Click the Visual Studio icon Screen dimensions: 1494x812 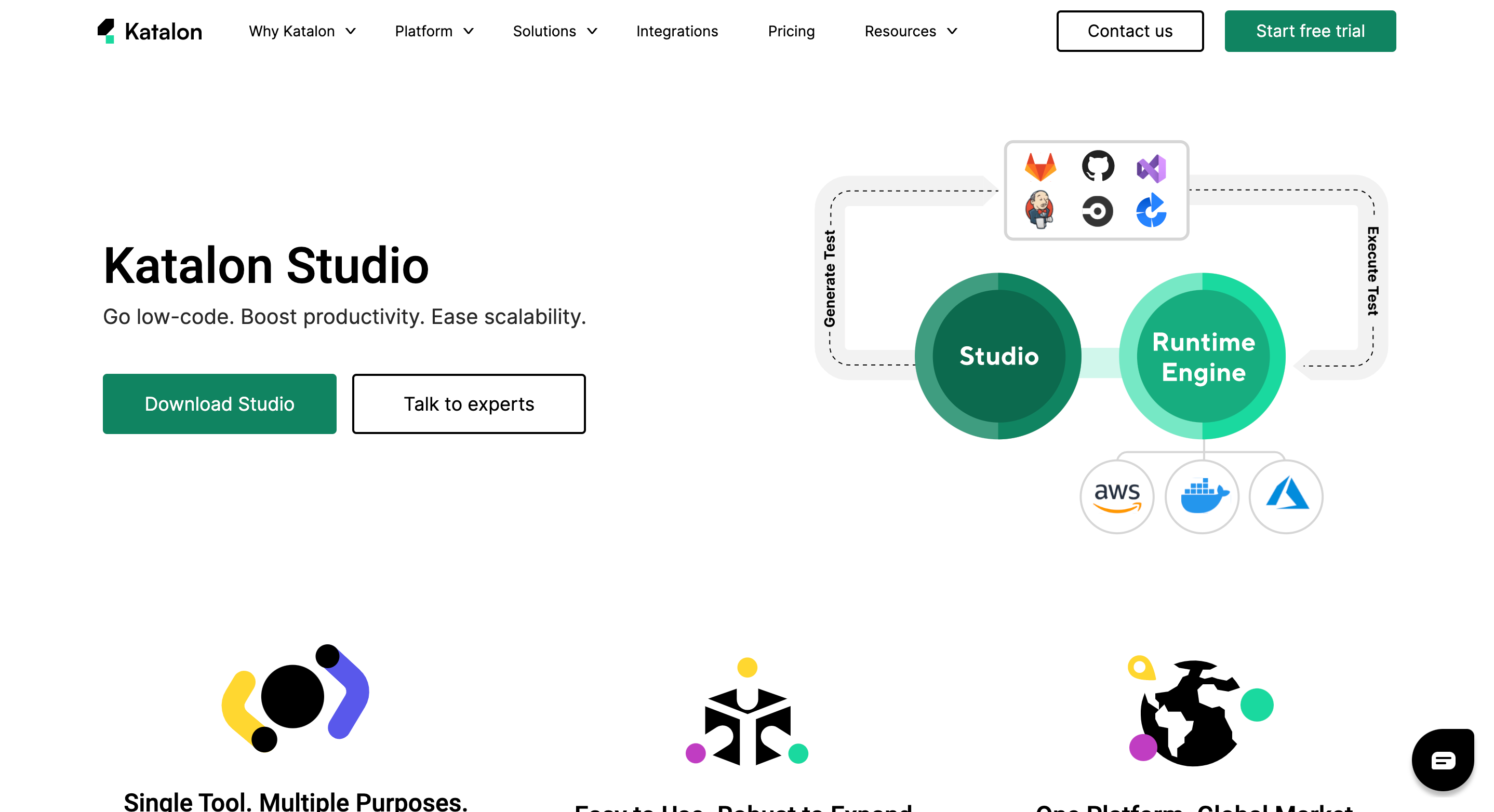[x=1151, y=169]
